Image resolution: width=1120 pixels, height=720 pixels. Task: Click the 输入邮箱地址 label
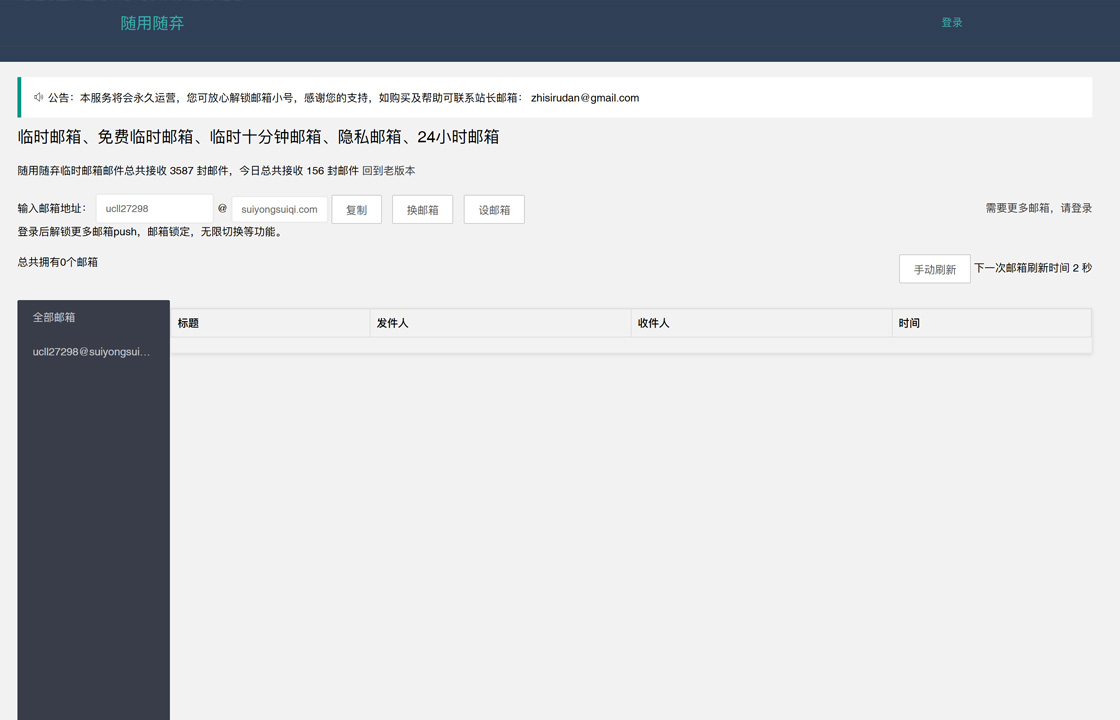(x=52, y=209)
